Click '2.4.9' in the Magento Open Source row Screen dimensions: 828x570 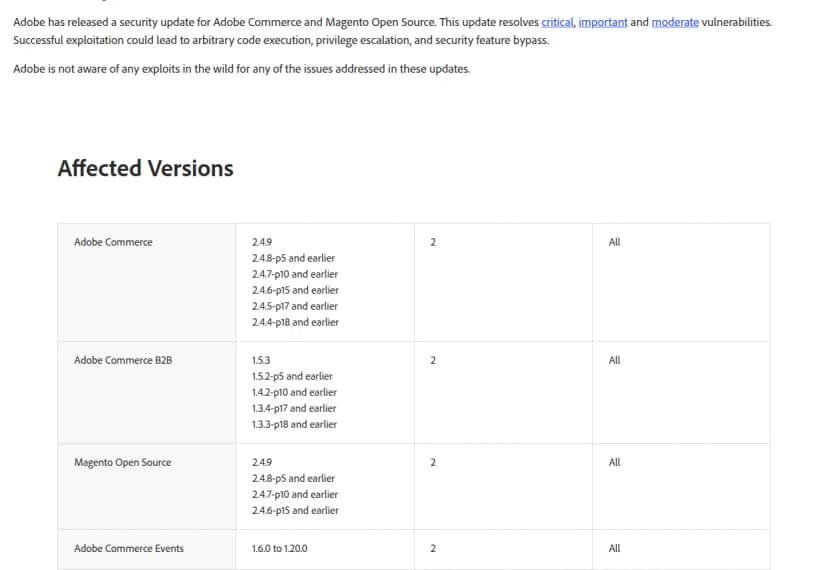point(261,462)
